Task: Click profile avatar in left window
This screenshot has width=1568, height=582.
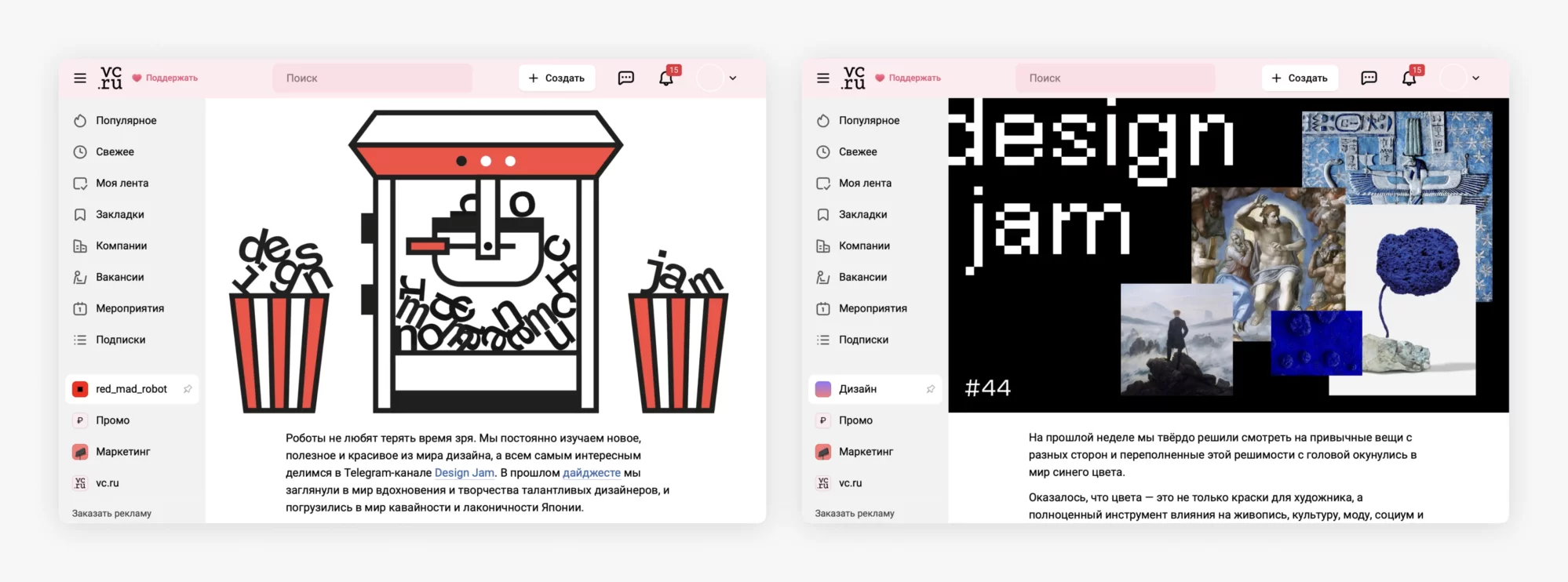Action: point(710,78)
